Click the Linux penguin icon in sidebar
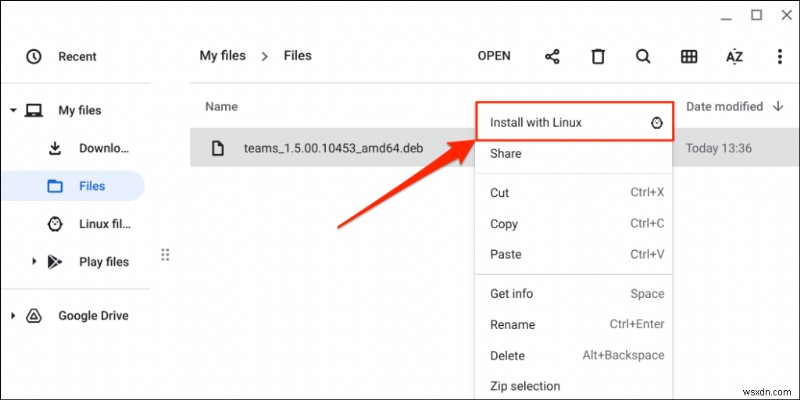The height and width of the screenshot is (400, 800). (x=55, y=224)
